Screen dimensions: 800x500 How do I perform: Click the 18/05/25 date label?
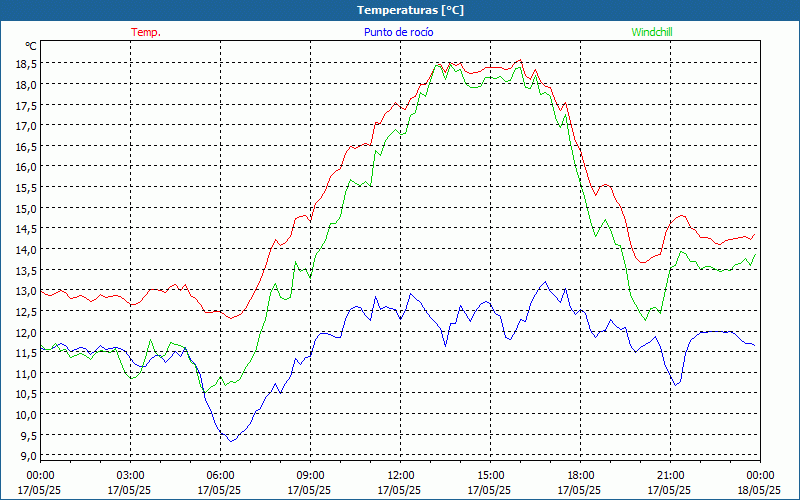click(x=759, y=490)
